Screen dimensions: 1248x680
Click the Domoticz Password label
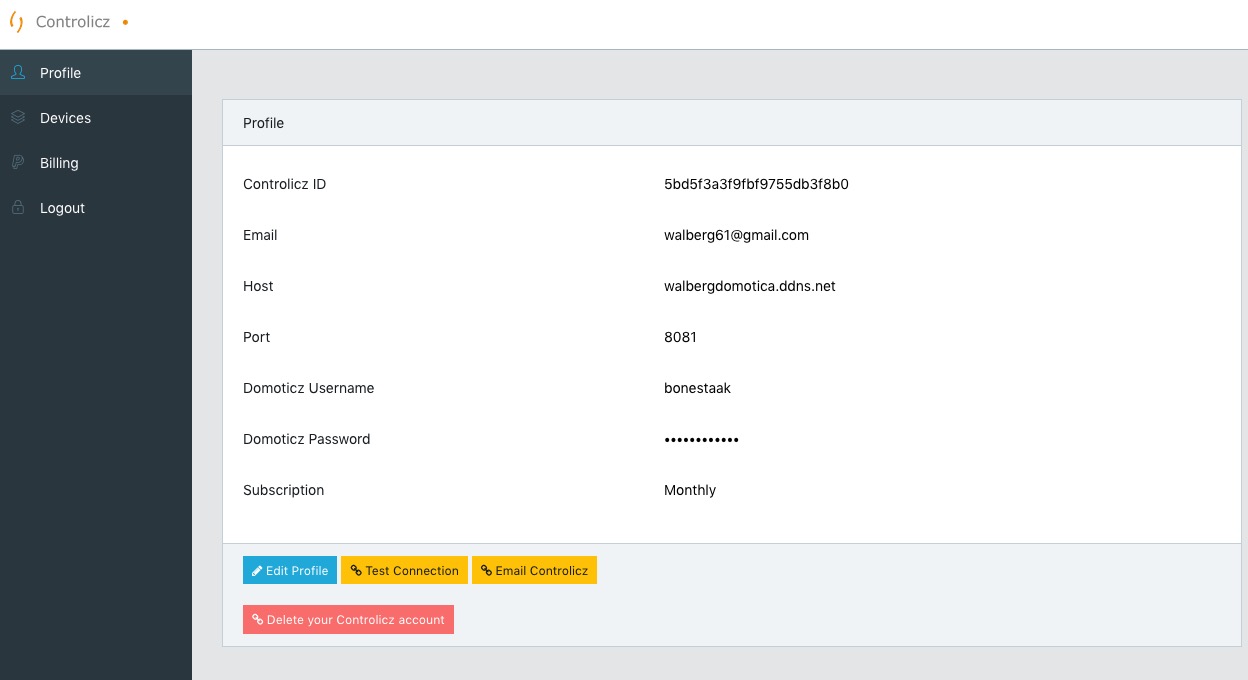306,439
